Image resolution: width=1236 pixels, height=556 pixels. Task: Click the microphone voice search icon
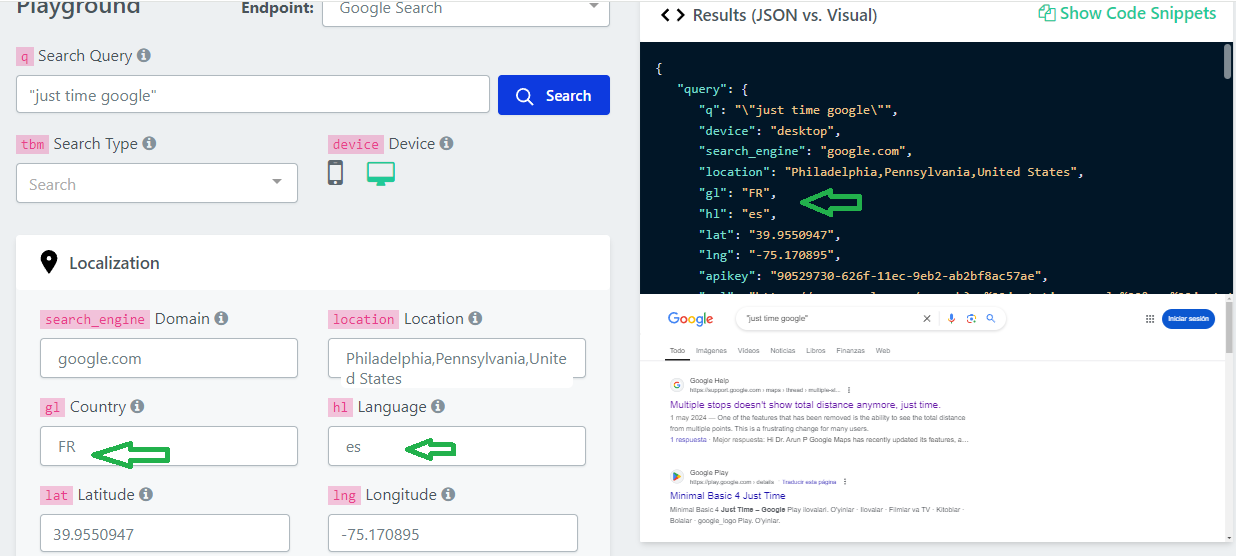click(951, 319)
